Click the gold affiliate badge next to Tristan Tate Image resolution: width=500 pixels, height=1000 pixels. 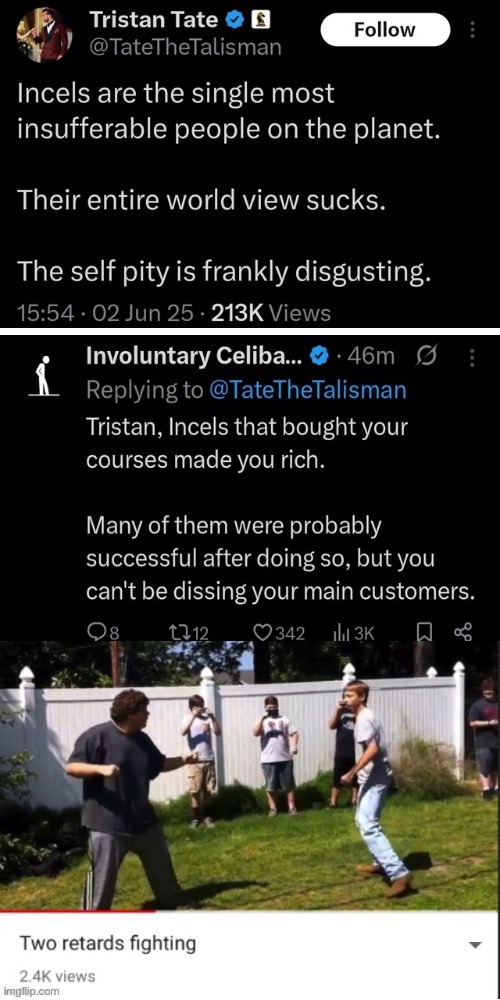261,20
